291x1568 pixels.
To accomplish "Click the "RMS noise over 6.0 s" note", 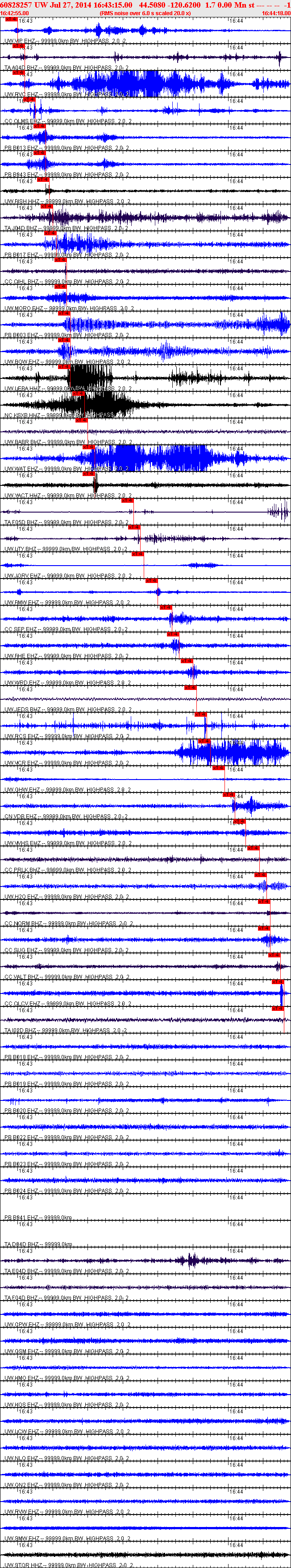I will pos(145,13).
